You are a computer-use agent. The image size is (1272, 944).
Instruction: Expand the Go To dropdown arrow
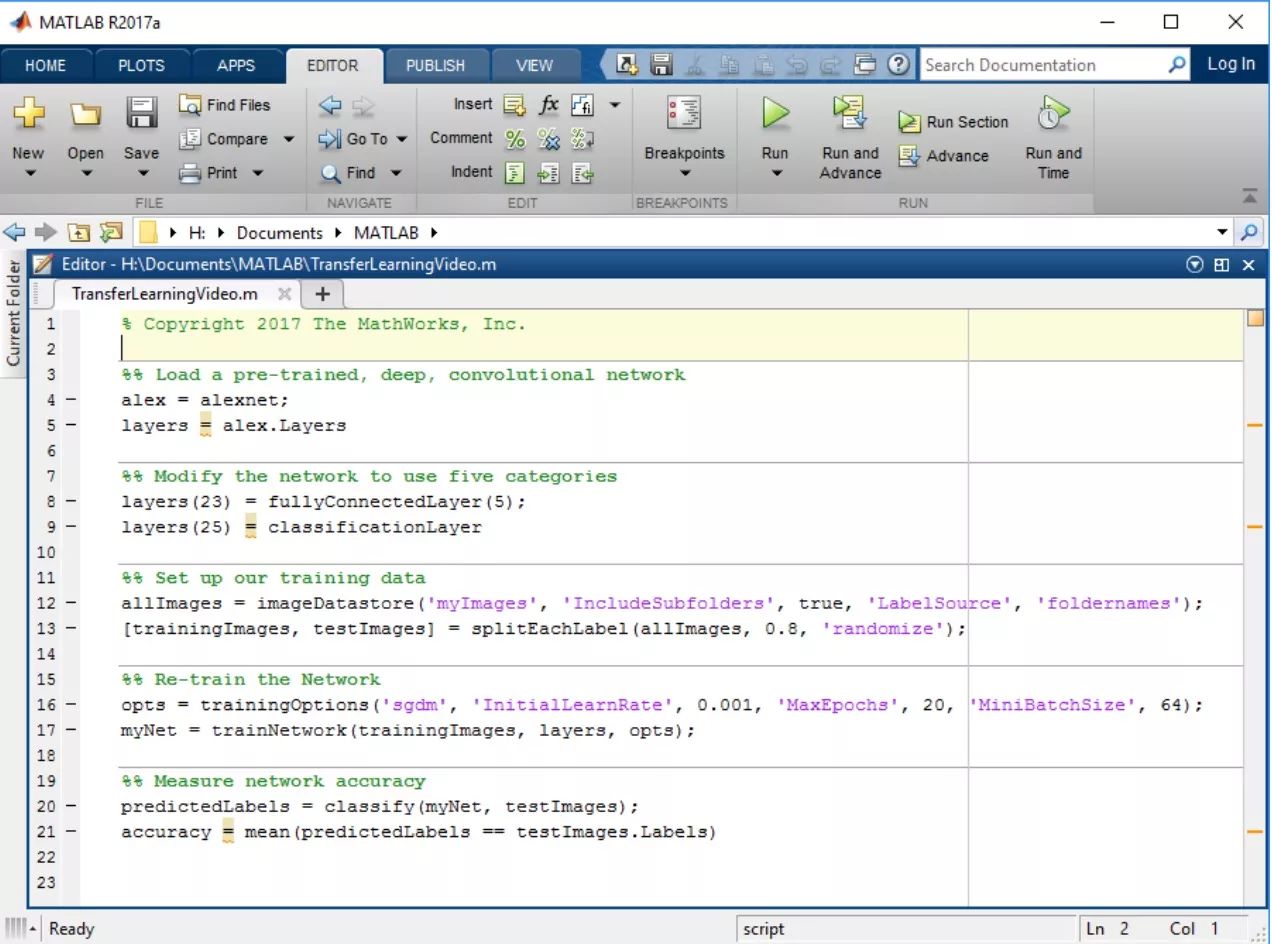coord(402,139)
